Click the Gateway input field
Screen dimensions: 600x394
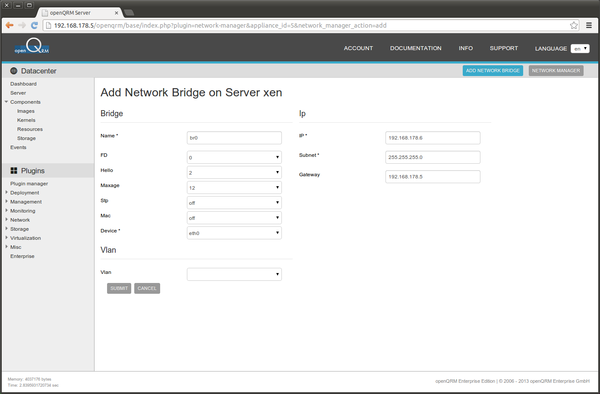click(432, 177)
